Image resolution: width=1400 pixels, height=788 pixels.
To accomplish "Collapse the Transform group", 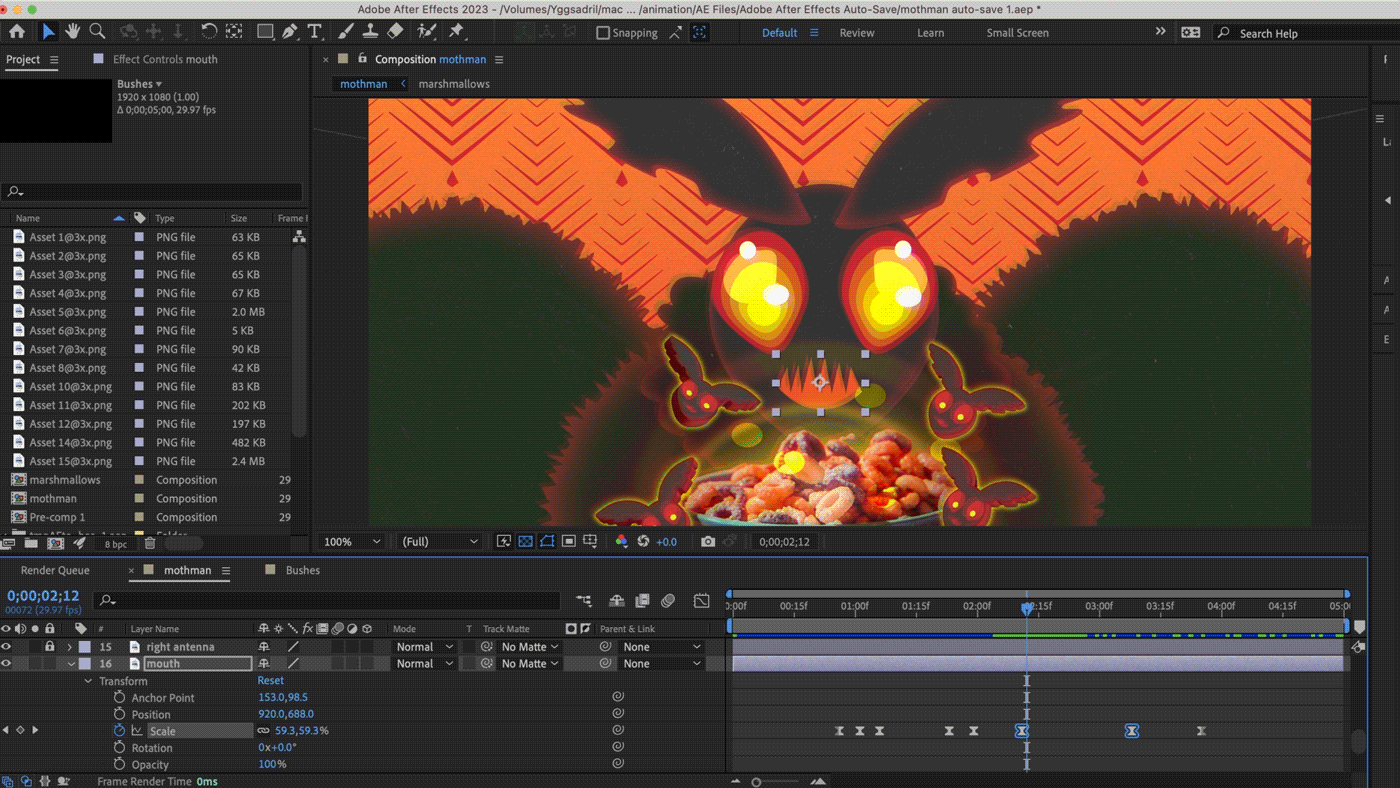I will [x=88, y=681].
